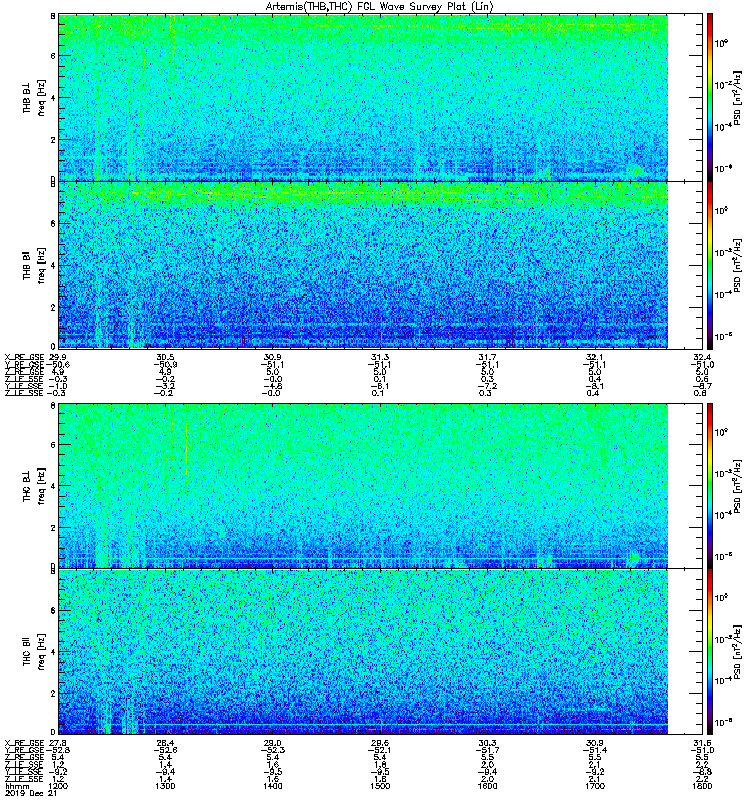Click the THB X_RE_GSE value 30.5
Screen dimensions: 750x800
point(165,357)
